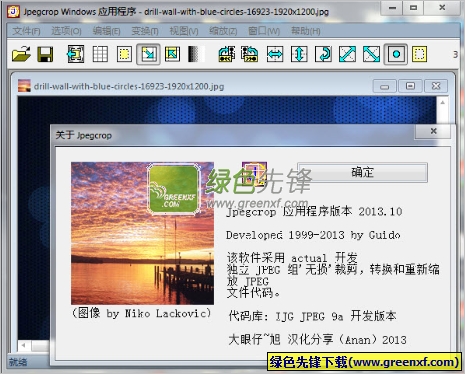
Task: Click the '大眼仔~旭 汉化分享' credit line
Action: click(x=317, y=340)
